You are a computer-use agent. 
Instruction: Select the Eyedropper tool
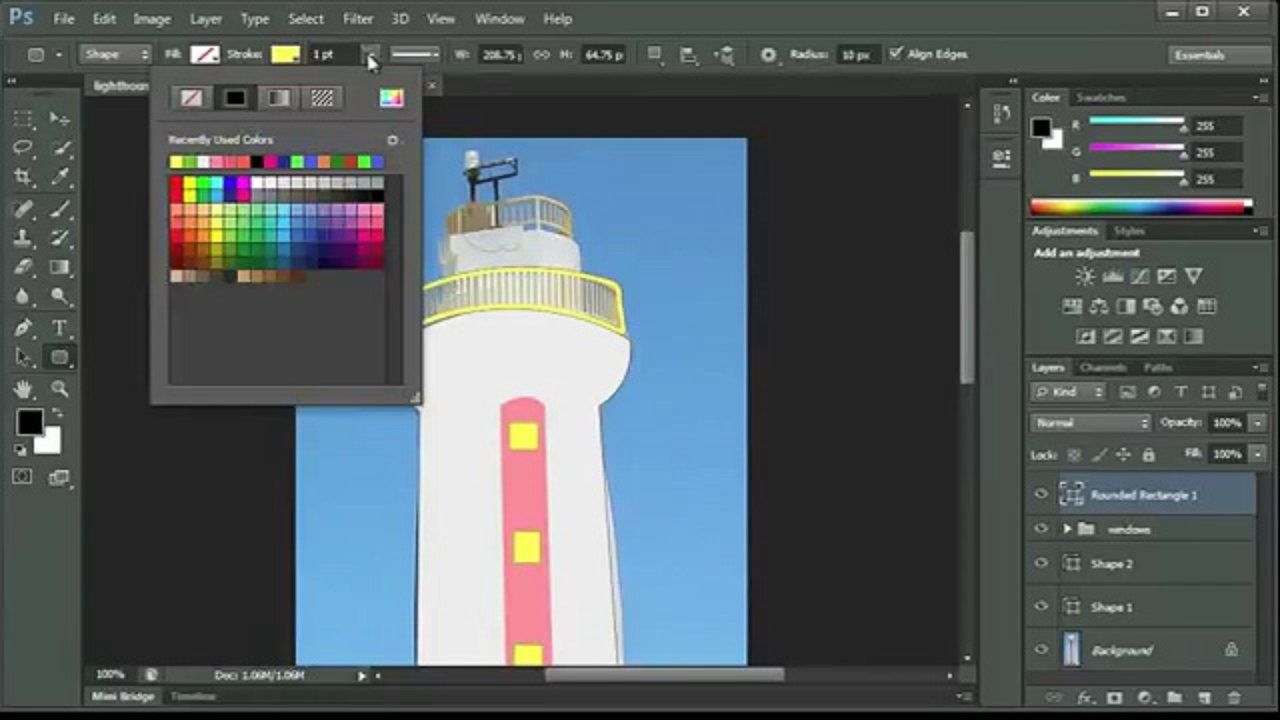pos(60,177)
